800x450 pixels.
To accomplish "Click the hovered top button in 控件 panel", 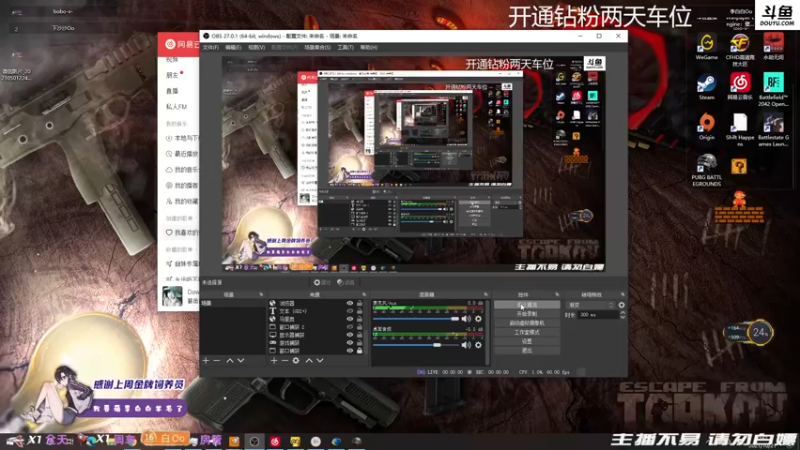I will [527, 305].
